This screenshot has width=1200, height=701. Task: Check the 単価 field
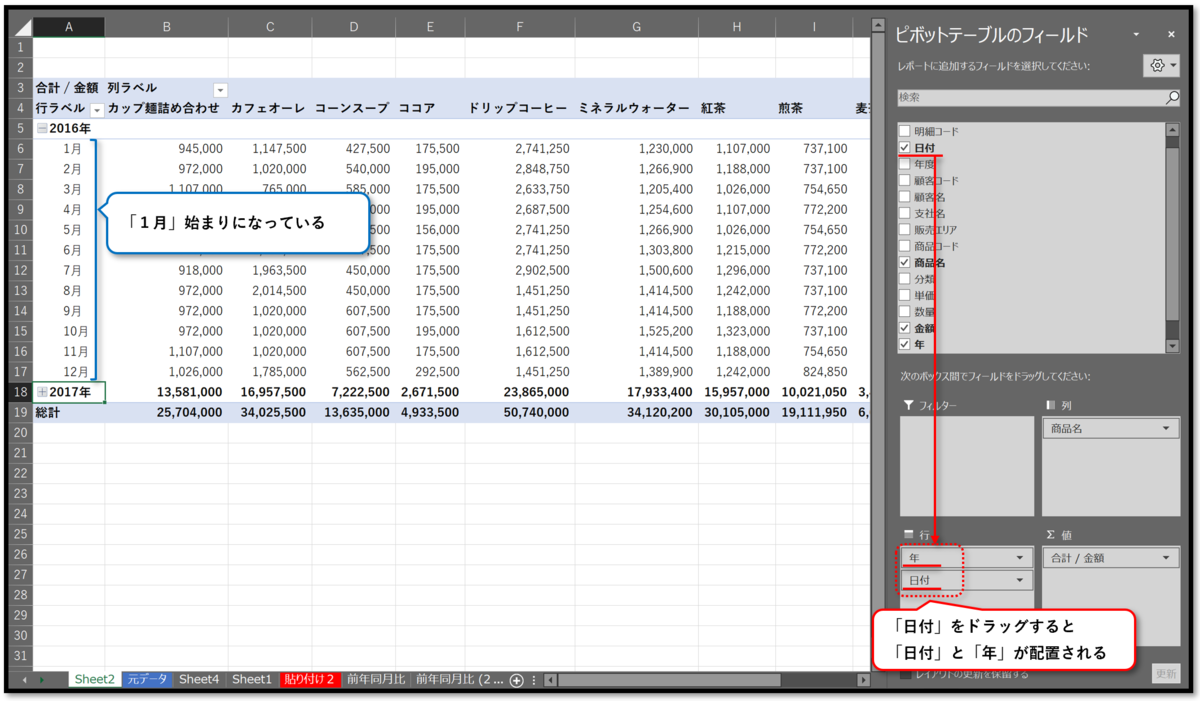point(905,295)
